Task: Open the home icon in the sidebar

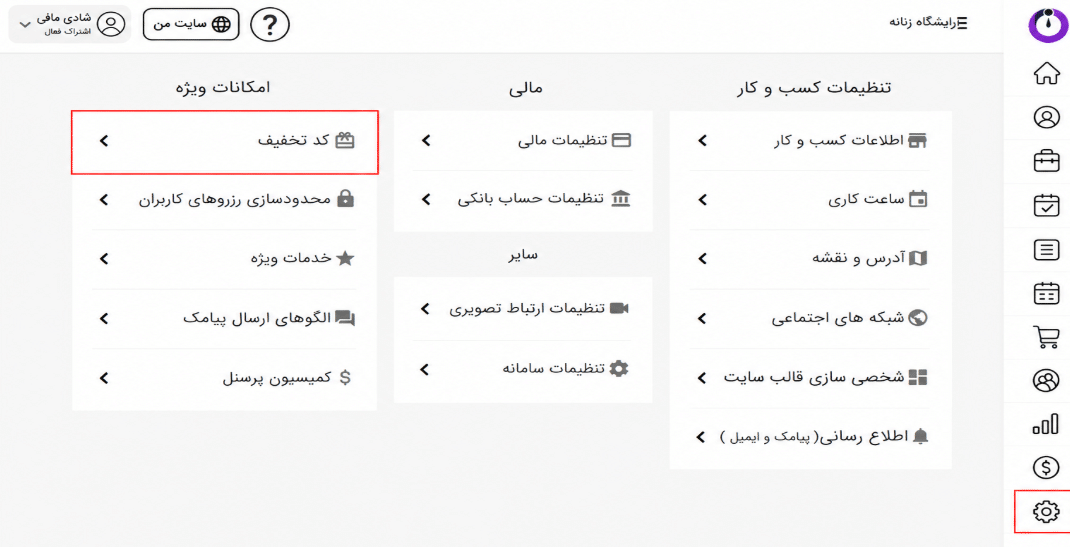Action: tap(1046, 74)
